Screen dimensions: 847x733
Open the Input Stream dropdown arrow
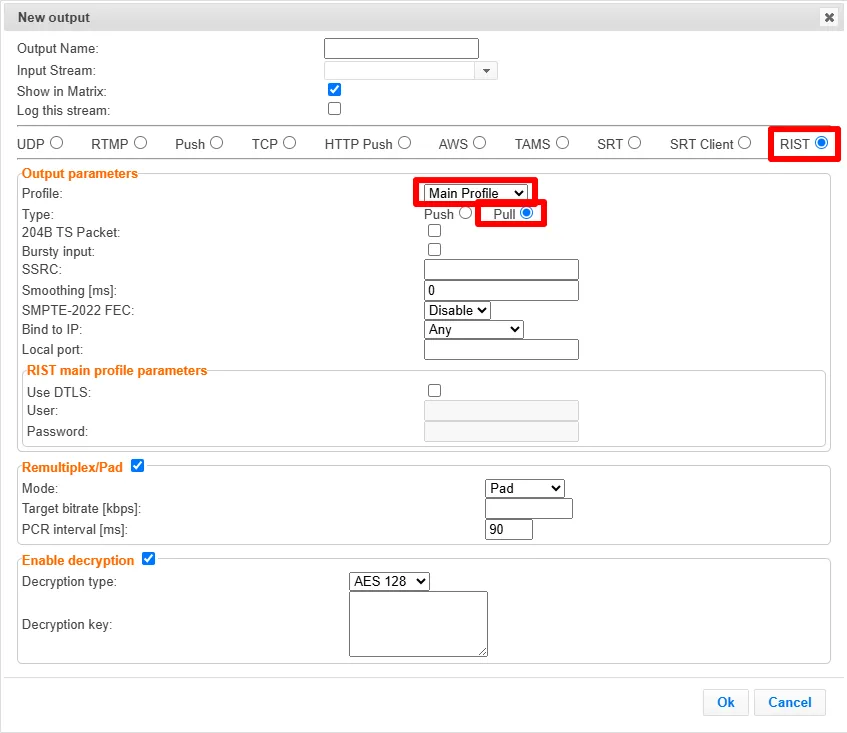click(486, 71)
